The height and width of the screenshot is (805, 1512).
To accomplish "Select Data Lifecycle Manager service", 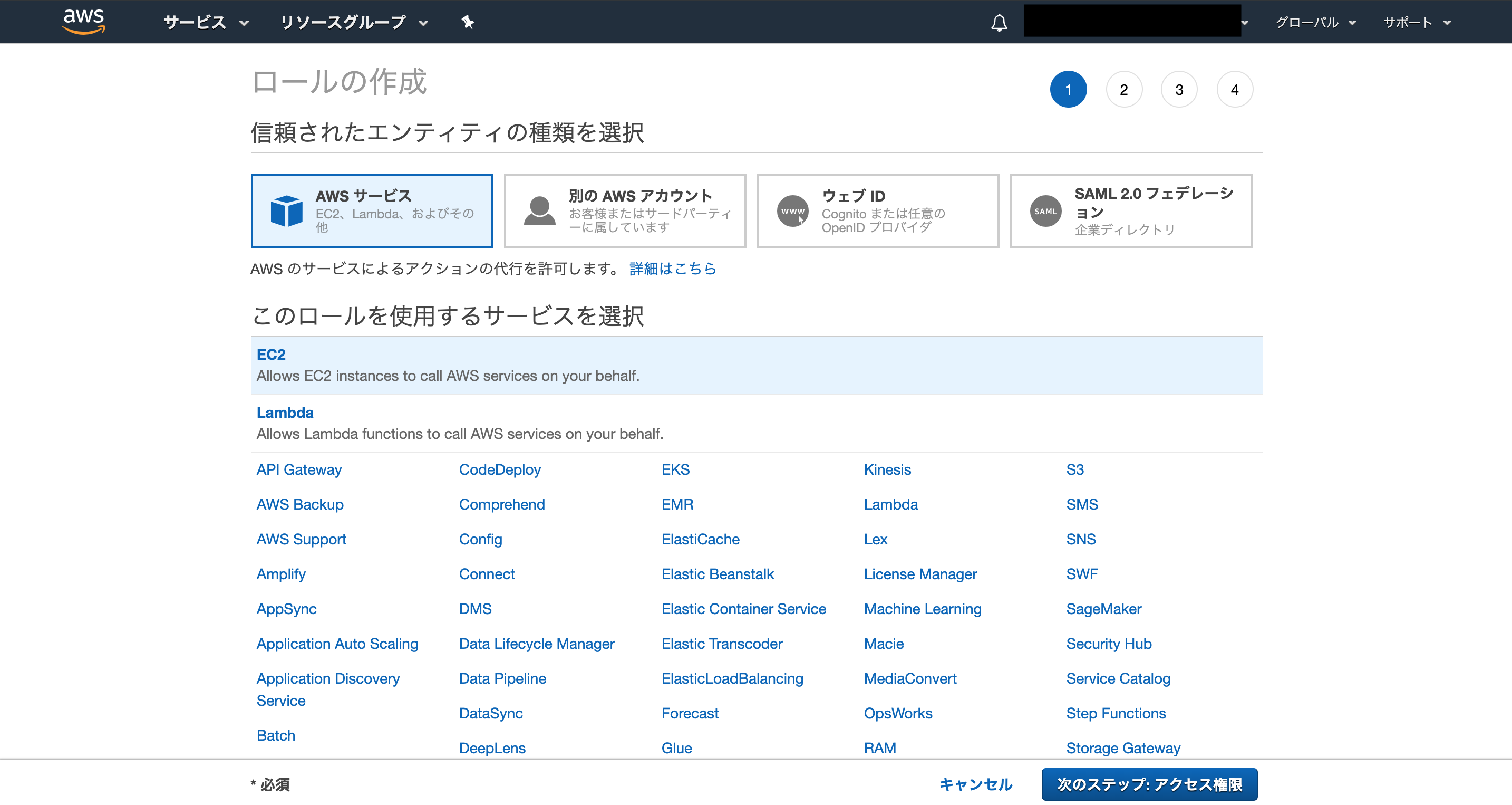I will click(537, 644).
